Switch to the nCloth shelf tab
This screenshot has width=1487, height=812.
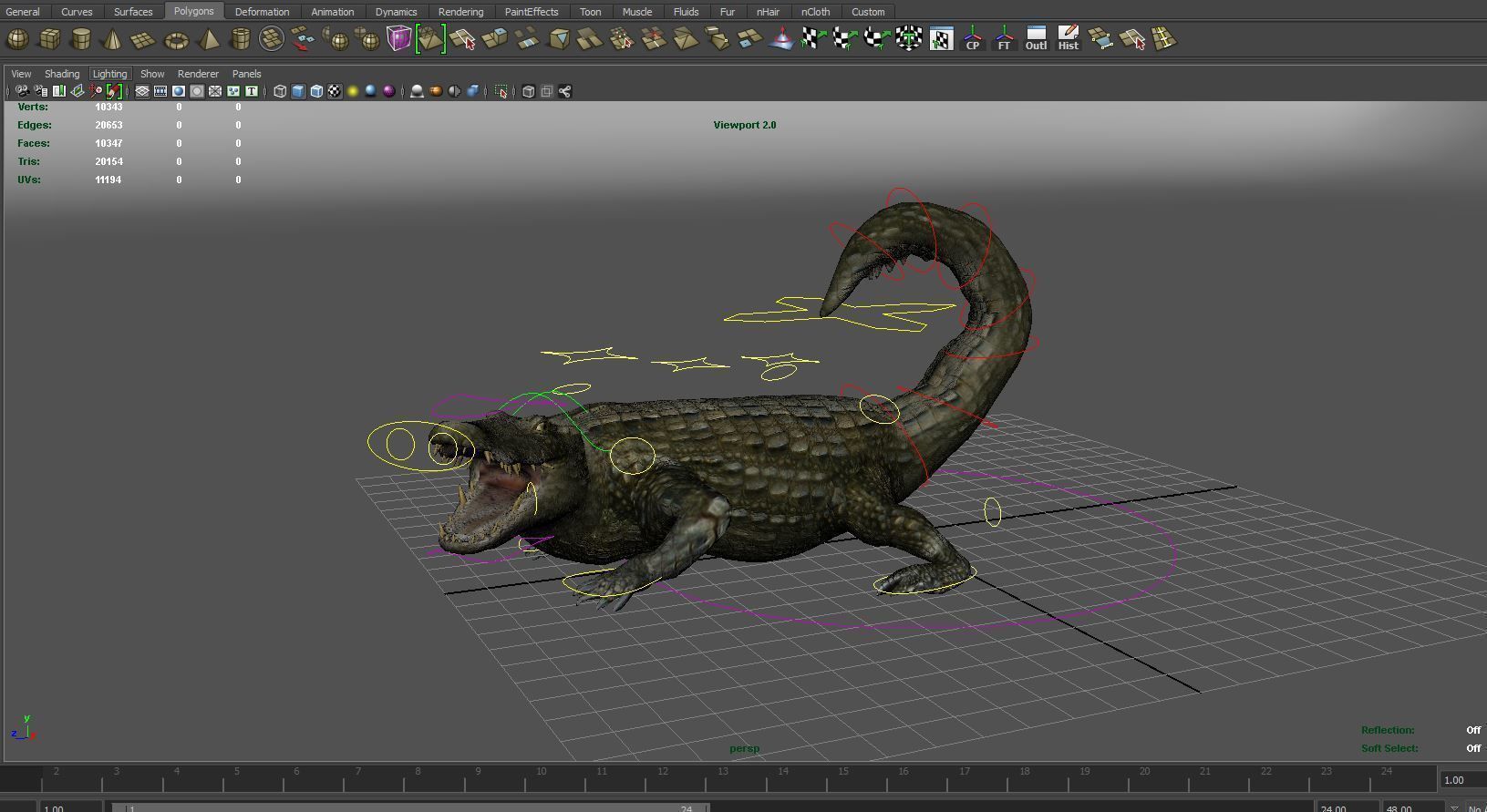click(815, 12)
